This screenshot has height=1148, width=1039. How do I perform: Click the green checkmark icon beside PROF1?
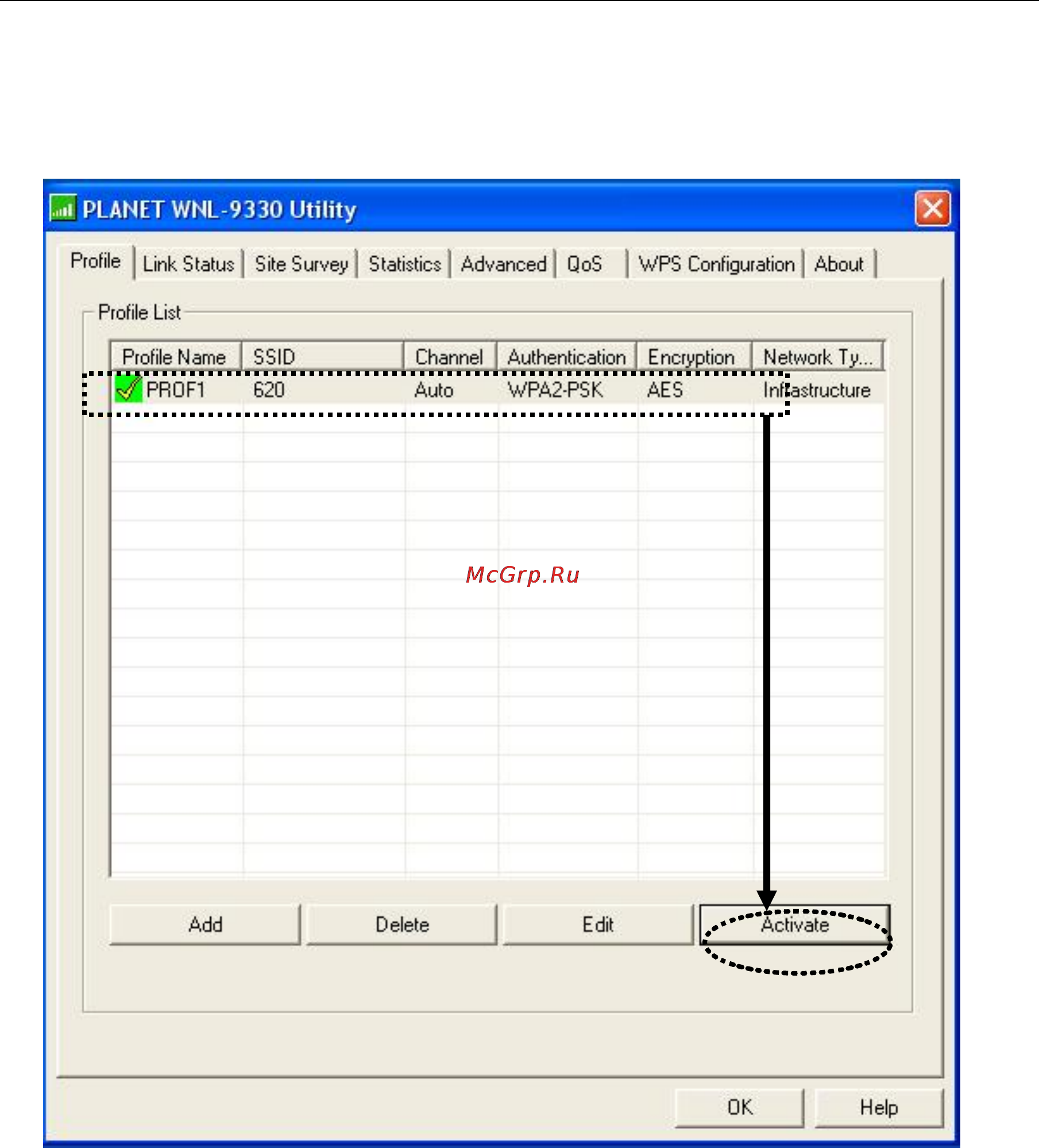click(128, 389)
